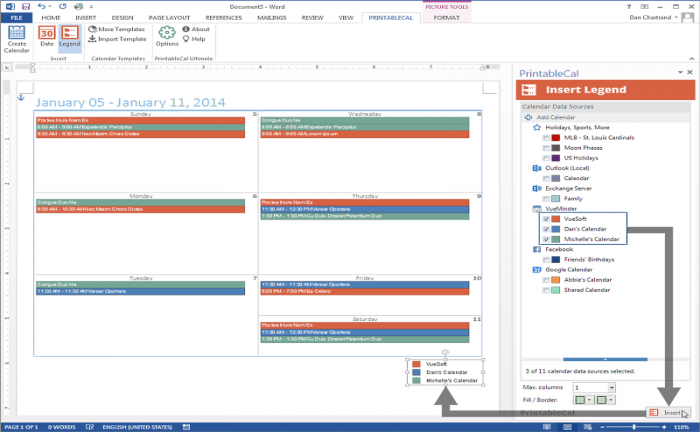The height and width of the screenshot is (432, 700).
Task: Switch to the INSERT tab
Action: point(86,18)
